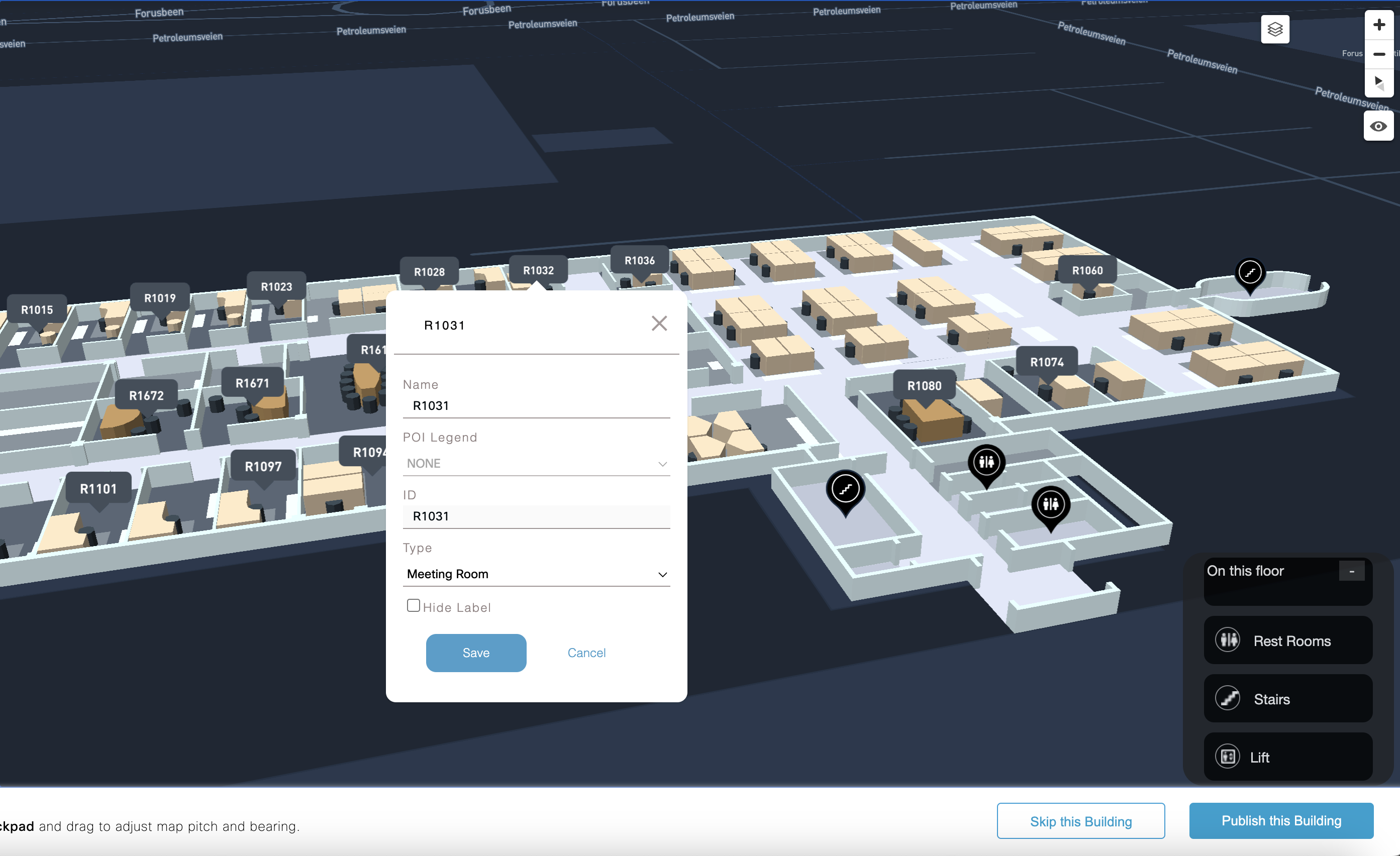Check the Hide Label checkbox
The width and height of the screenshot is (1400, 856).
point(414,605)
